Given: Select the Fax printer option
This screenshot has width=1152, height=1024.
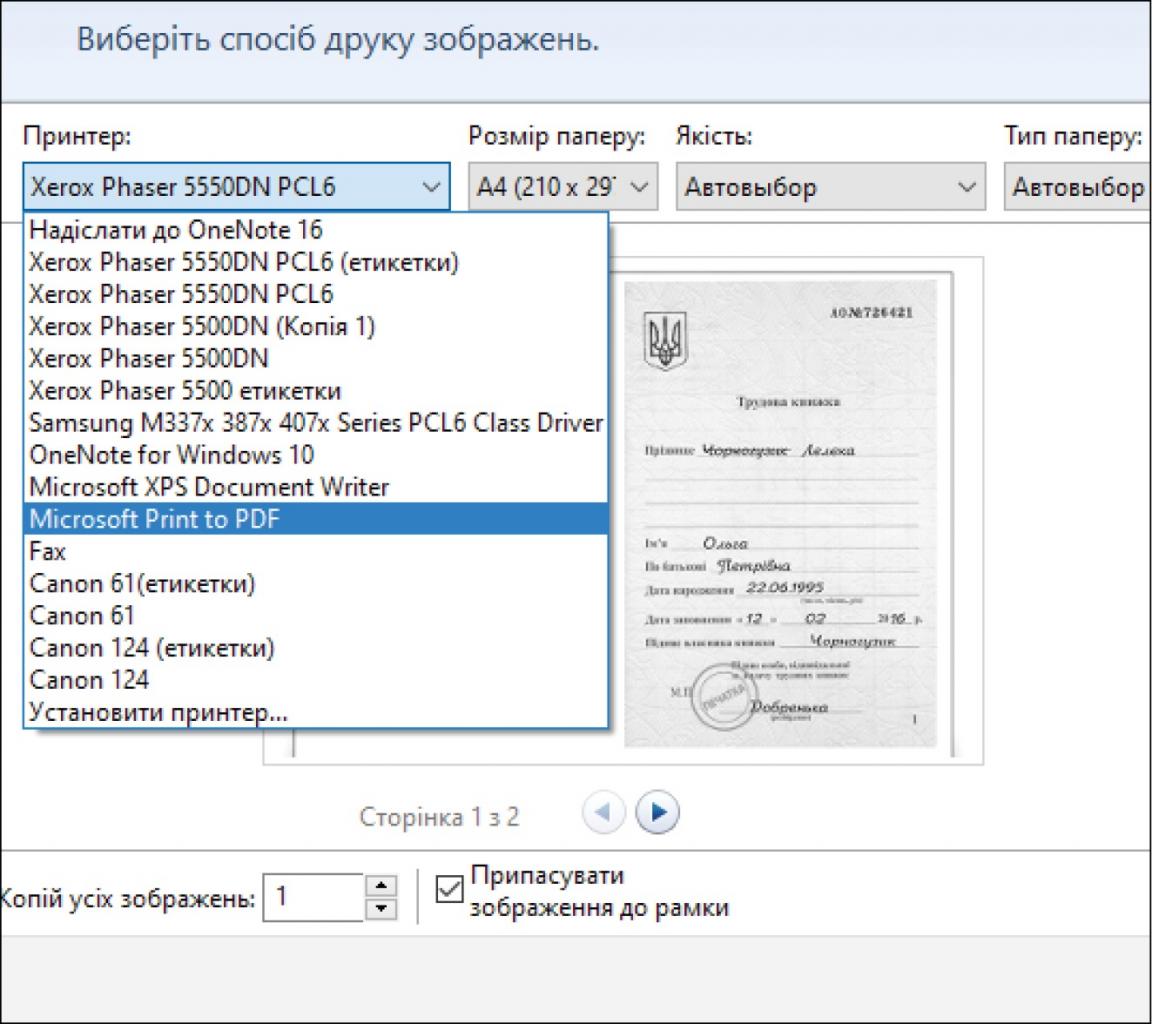Looking at the screenshot, I should pos(316,552).
